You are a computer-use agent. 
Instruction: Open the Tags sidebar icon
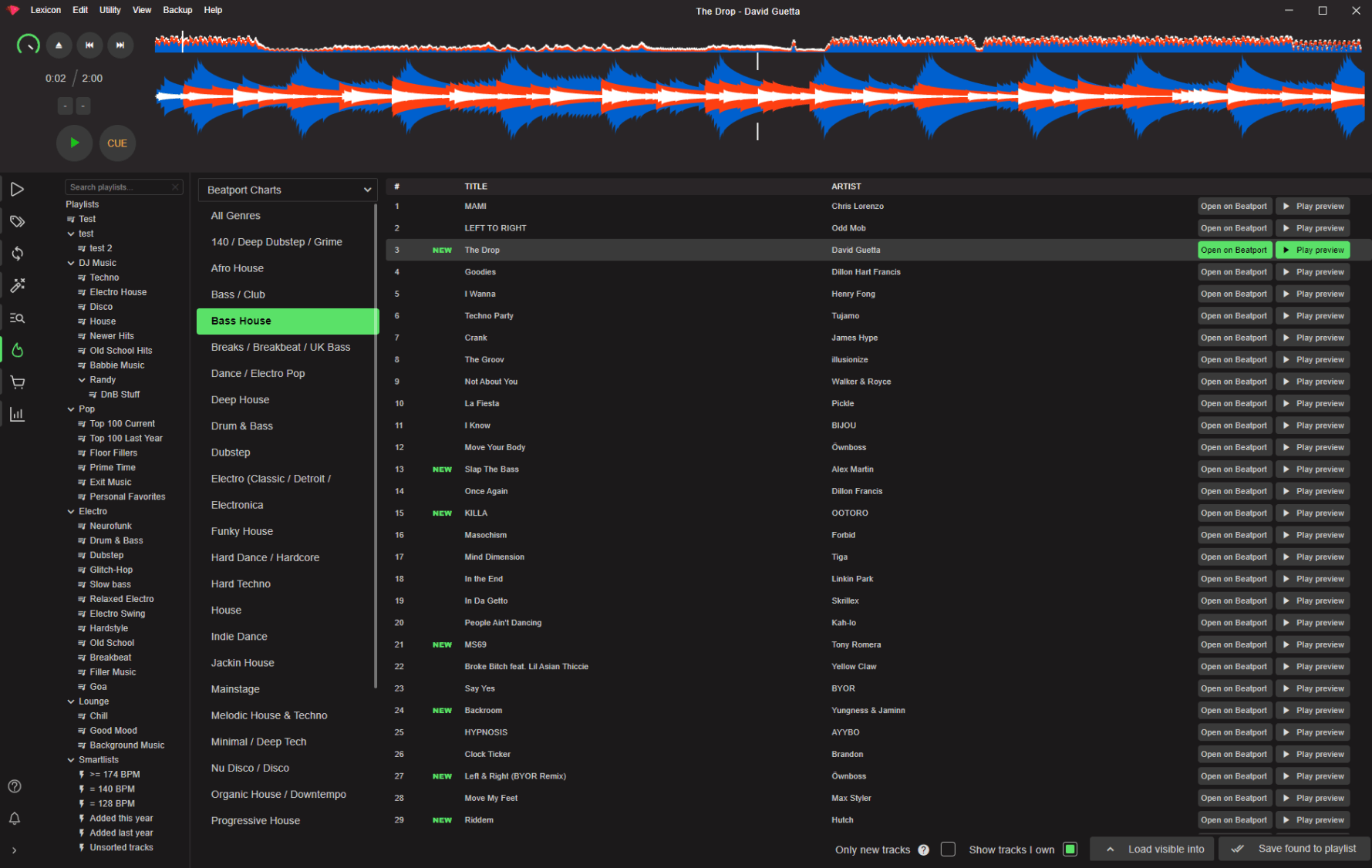(17, 222)
